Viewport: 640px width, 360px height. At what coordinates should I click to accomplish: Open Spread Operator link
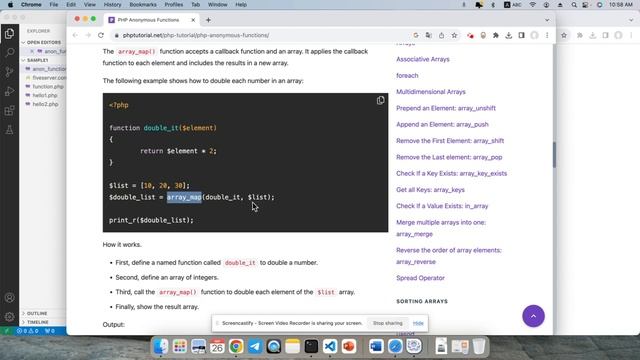tap(420, 278)
